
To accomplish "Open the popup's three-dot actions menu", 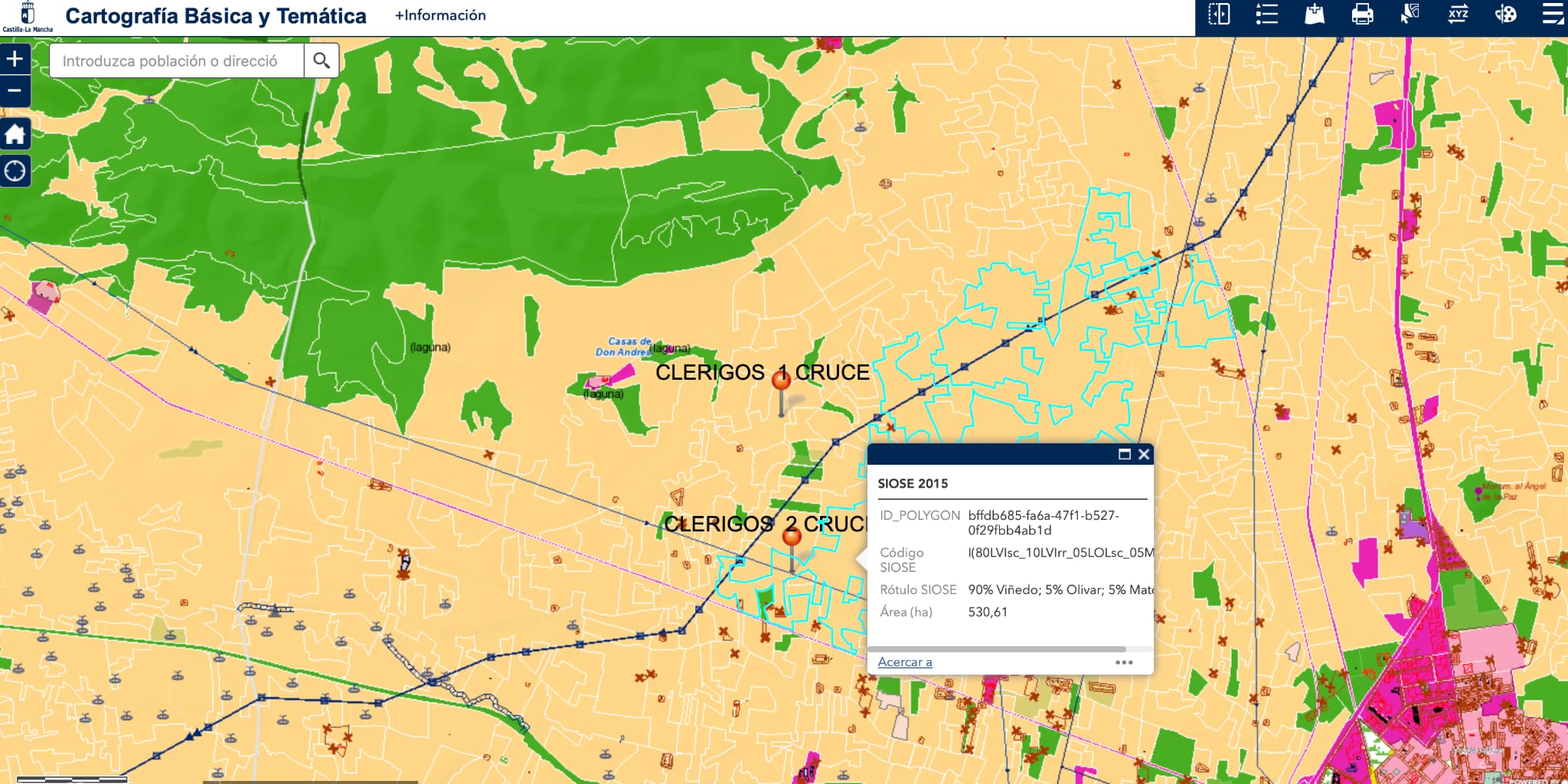I will (1123, 662).
